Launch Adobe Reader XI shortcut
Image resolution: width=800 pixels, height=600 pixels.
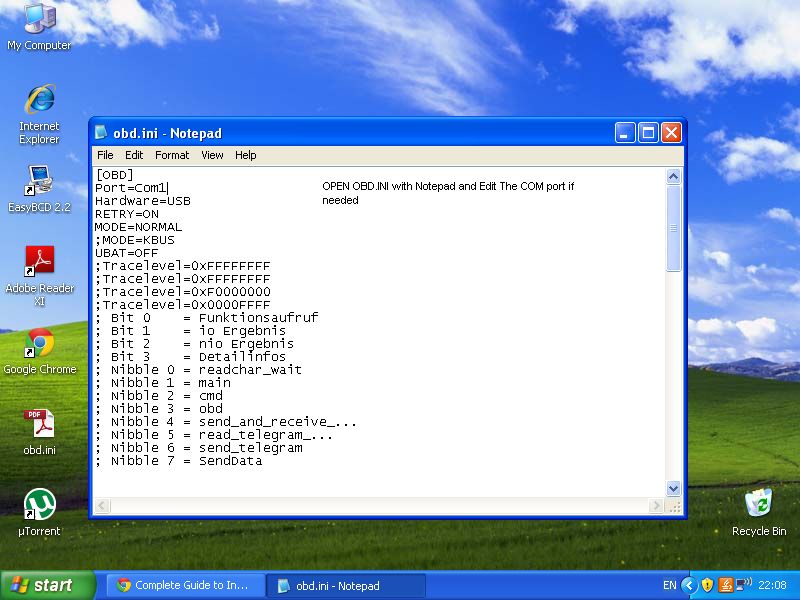(x=39, y=262)
